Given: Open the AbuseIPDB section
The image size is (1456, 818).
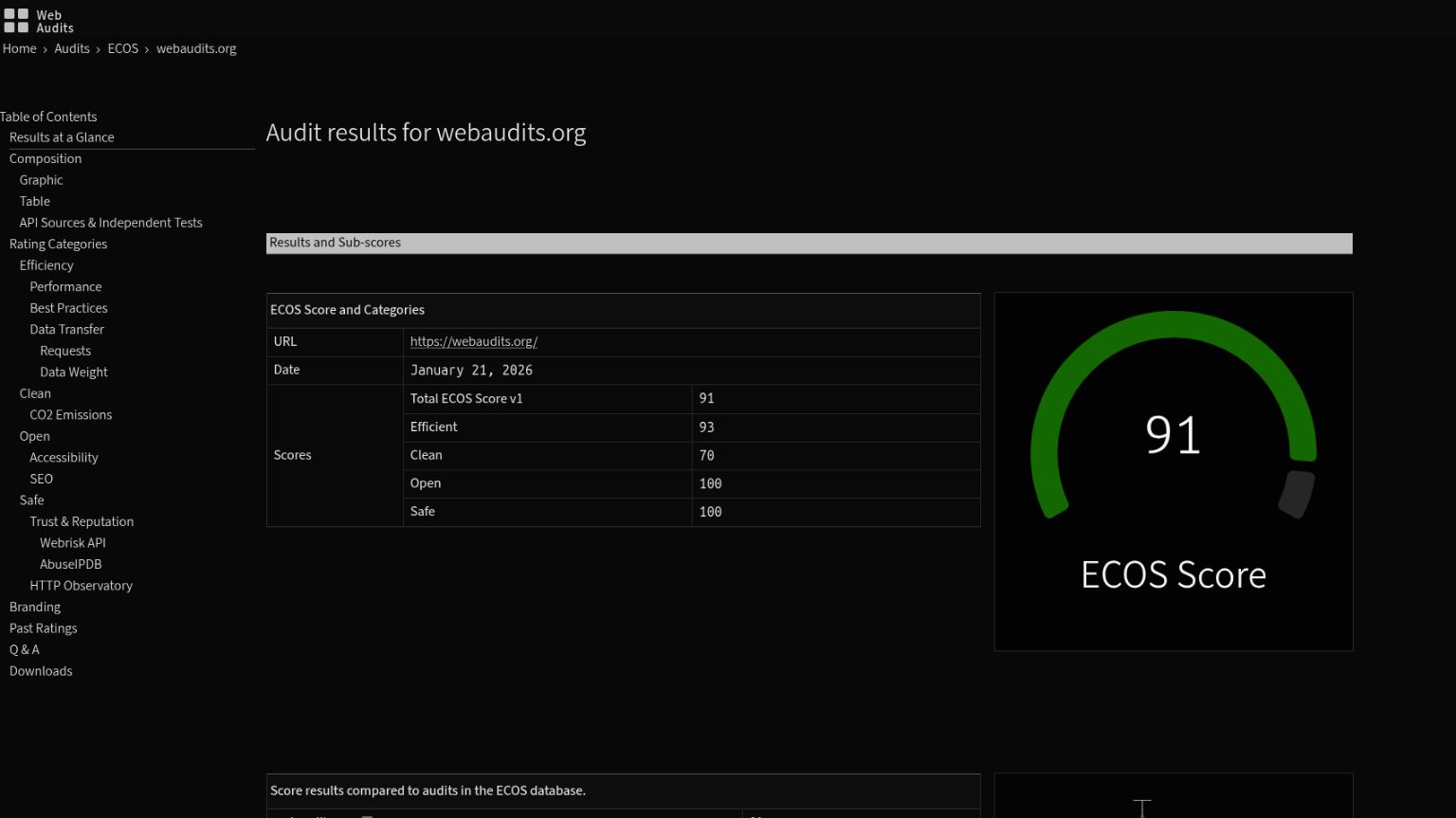Looking at the screenshot, I should pyautogui.click(x=70, y=564).
